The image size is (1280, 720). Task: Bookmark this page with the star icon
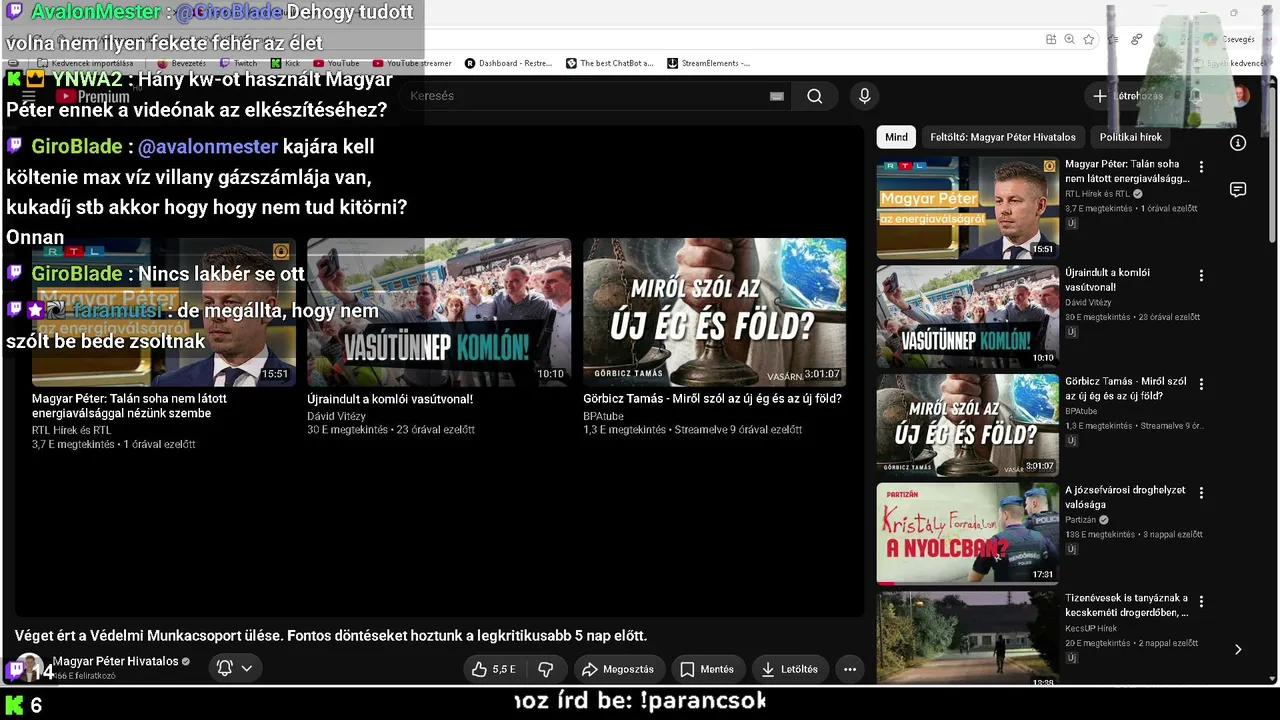[1089, 39]
